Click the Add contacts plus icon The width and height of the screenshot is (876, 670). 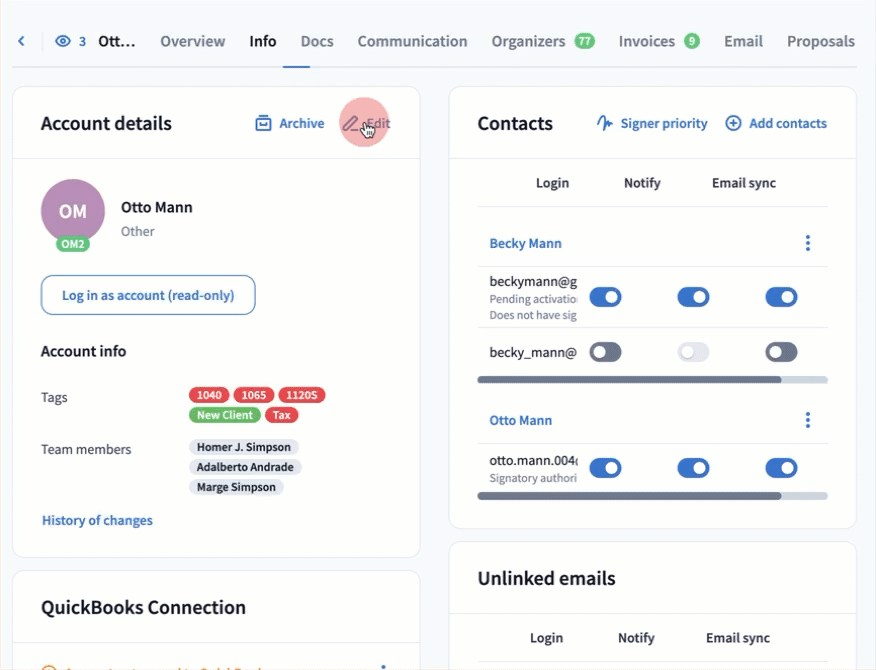click(733, 124)
